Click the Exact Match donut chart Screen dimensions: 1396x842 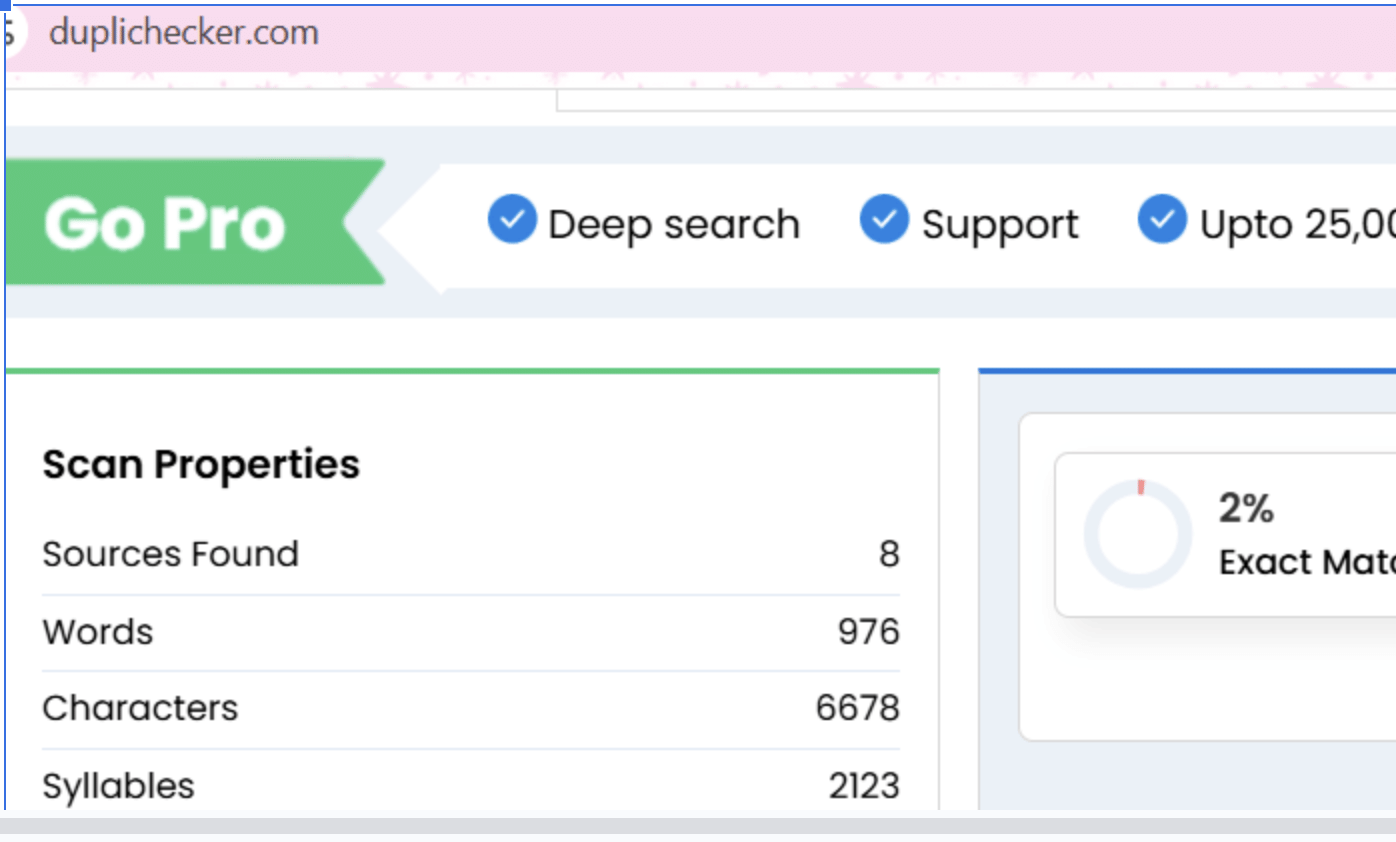1138,533
